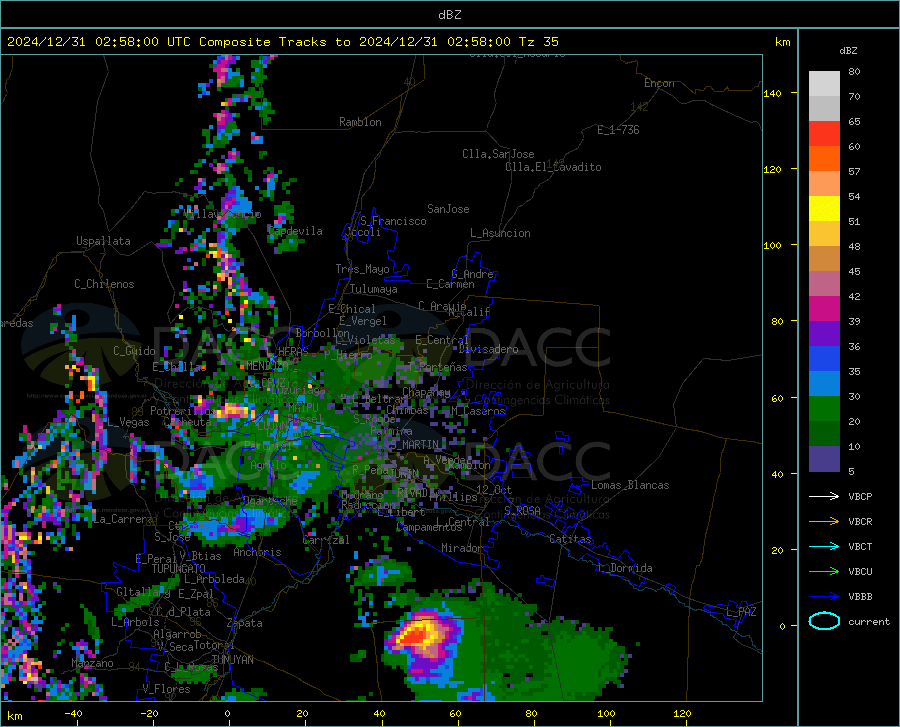900x727 pixels.
Task: Click the L_Asuncion label
Action: (x=500, y=233)
